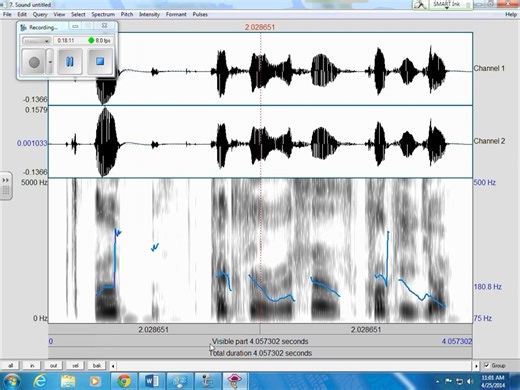Open the Intensity menu

point(149,14)
